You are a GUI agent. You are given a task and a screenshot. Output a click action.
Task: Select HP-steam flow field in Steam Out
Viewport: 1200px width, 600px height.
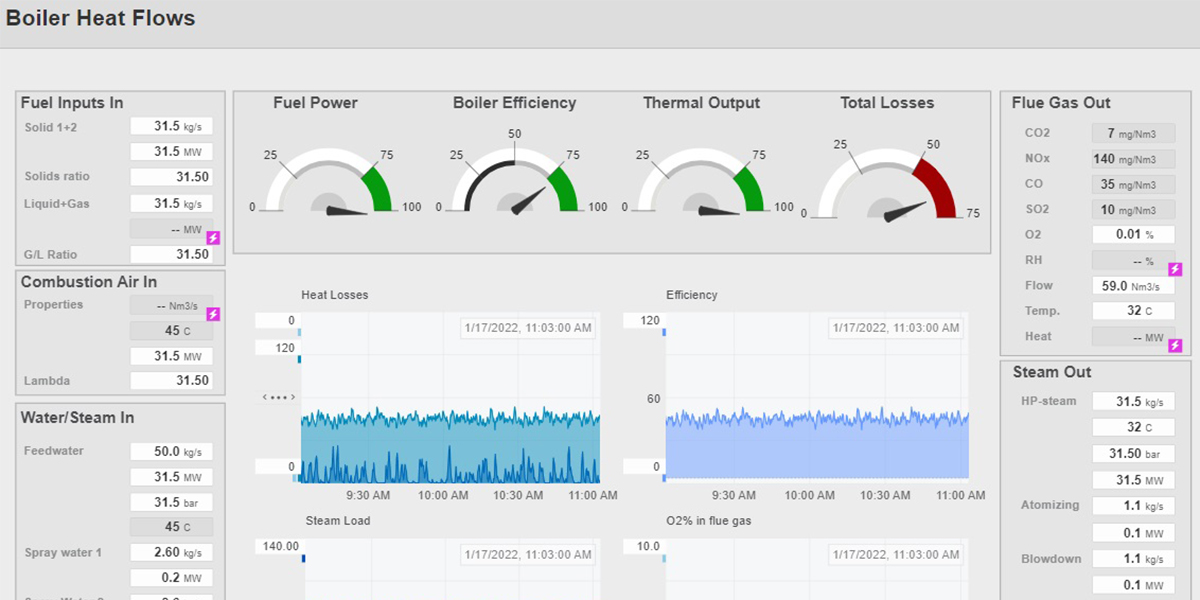point(1133,401)
